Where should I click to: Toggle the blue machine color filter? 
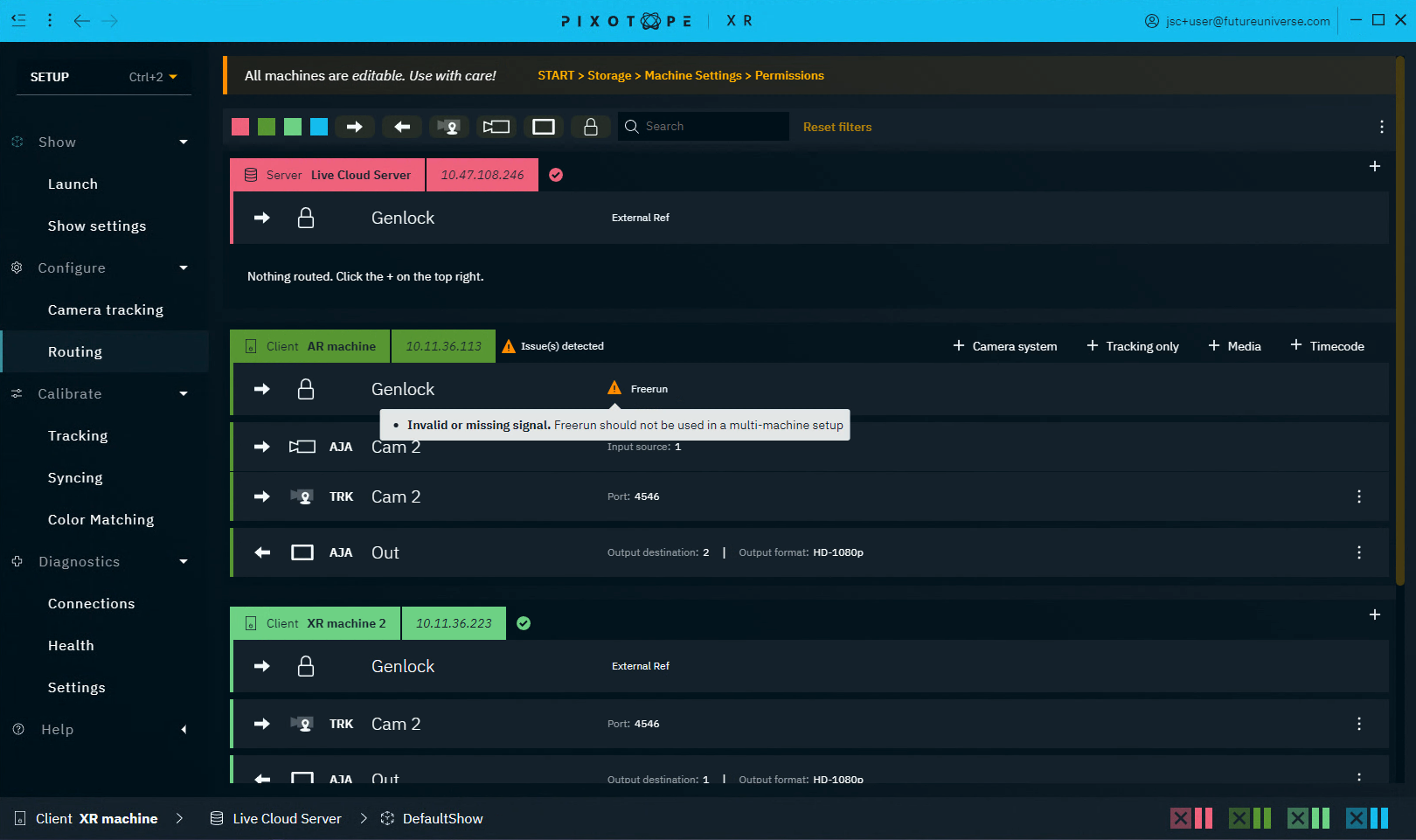319,126
